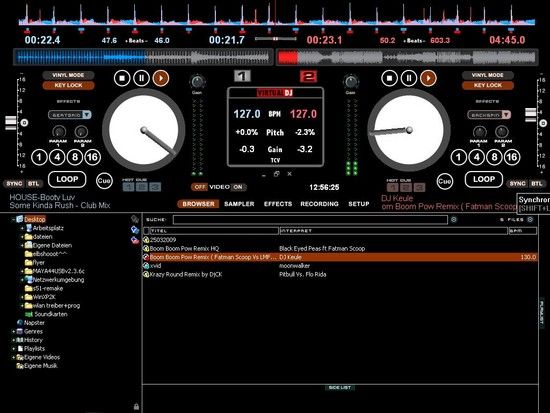Start playing the left deck

[161, 78]
